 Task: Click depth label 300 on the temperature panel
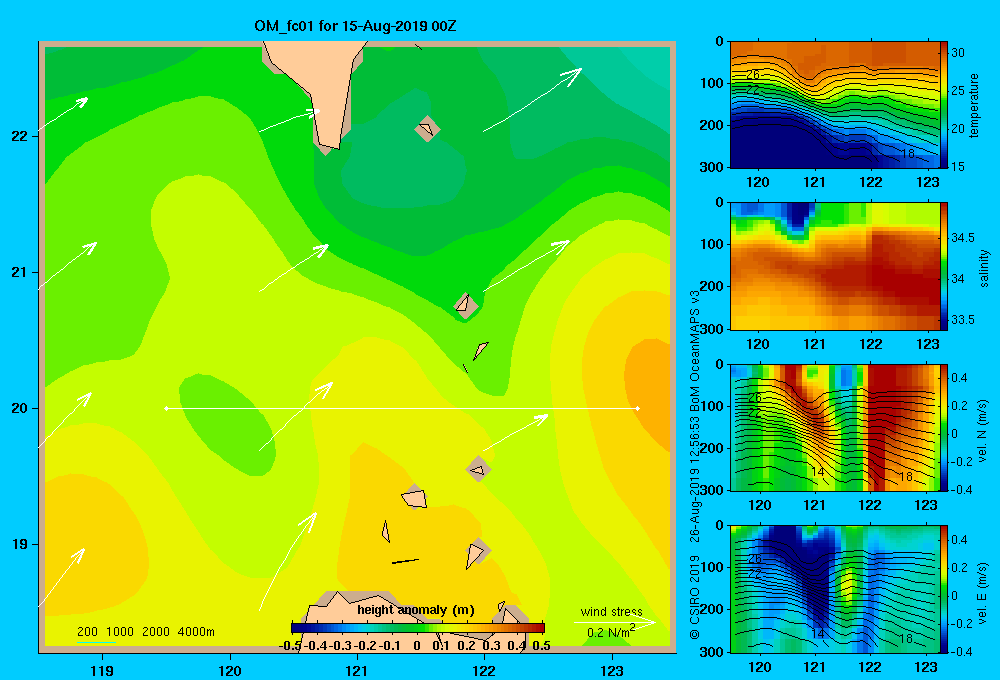711,167
